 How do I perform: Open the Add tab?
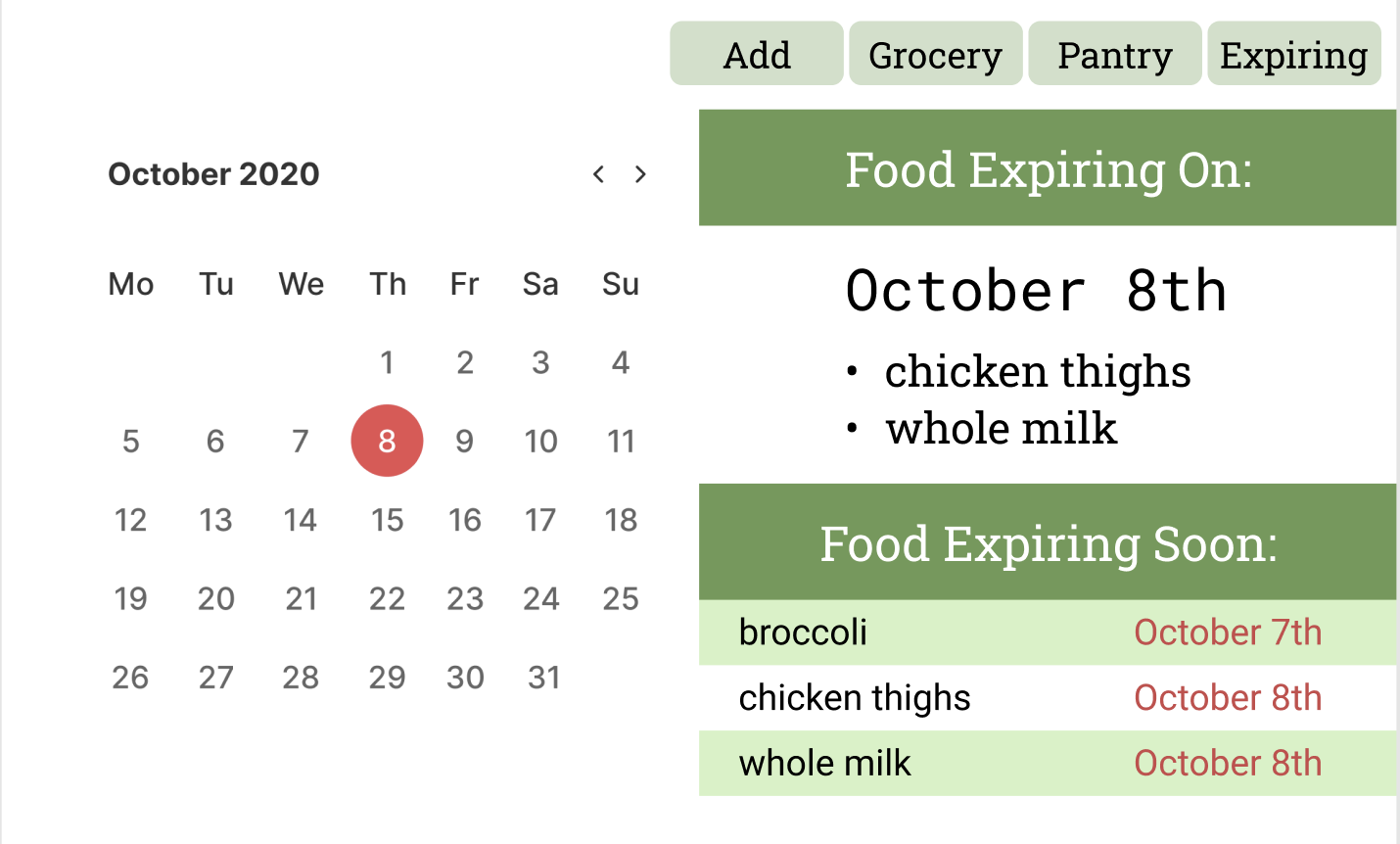coord(757,54)
